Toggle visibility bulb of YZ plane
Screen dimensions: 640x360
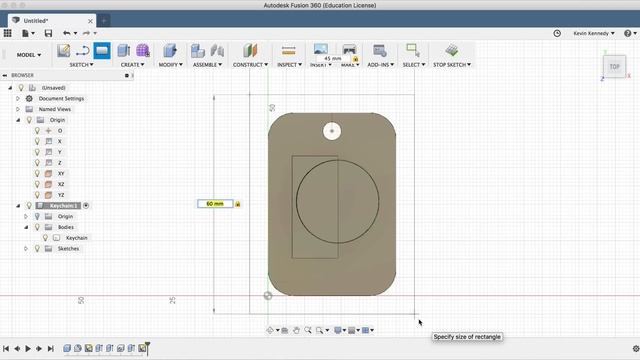point(37,195)
